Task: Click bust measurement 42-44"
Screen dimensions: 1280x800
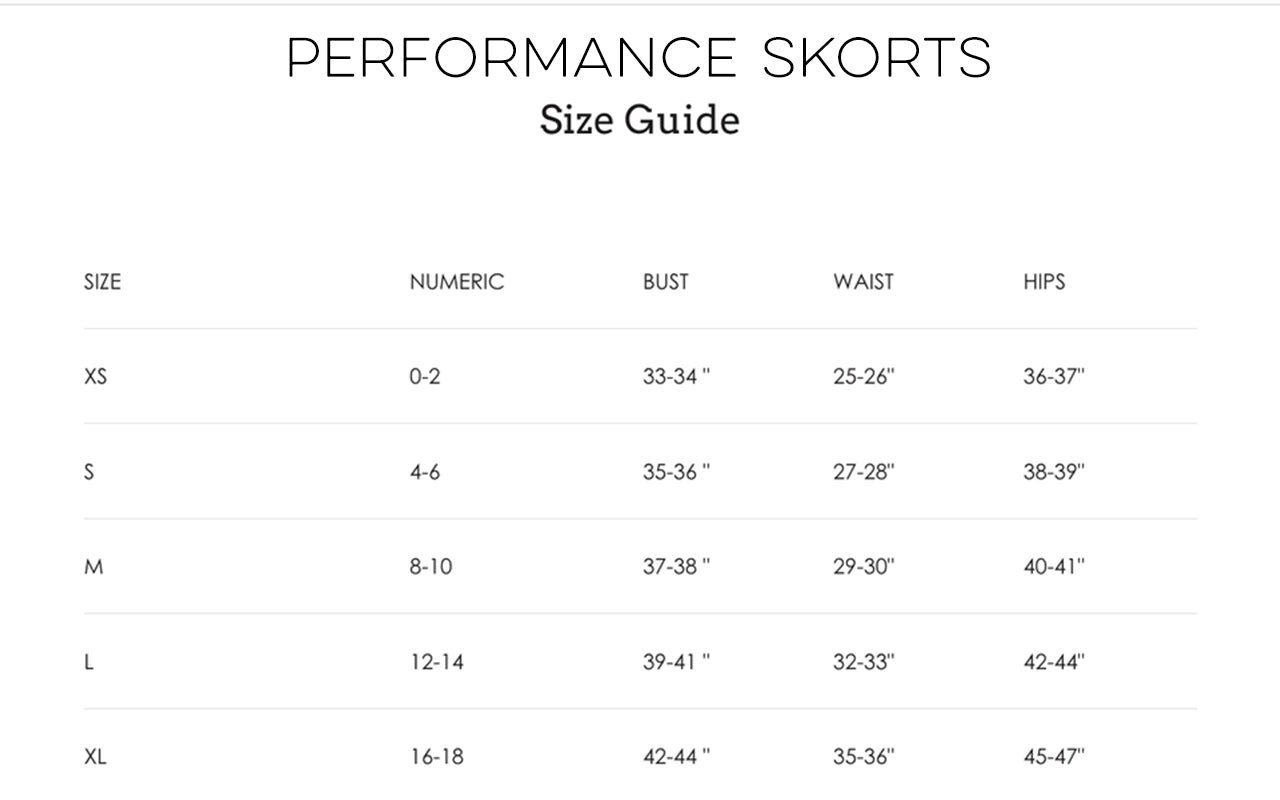Action: [x=677, y=757]
